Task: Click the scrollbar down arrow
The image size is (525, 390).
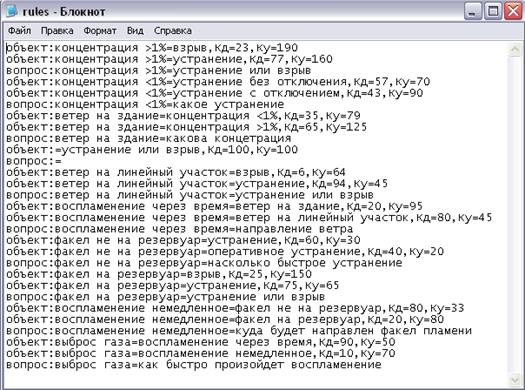Action: coord(515,379)
